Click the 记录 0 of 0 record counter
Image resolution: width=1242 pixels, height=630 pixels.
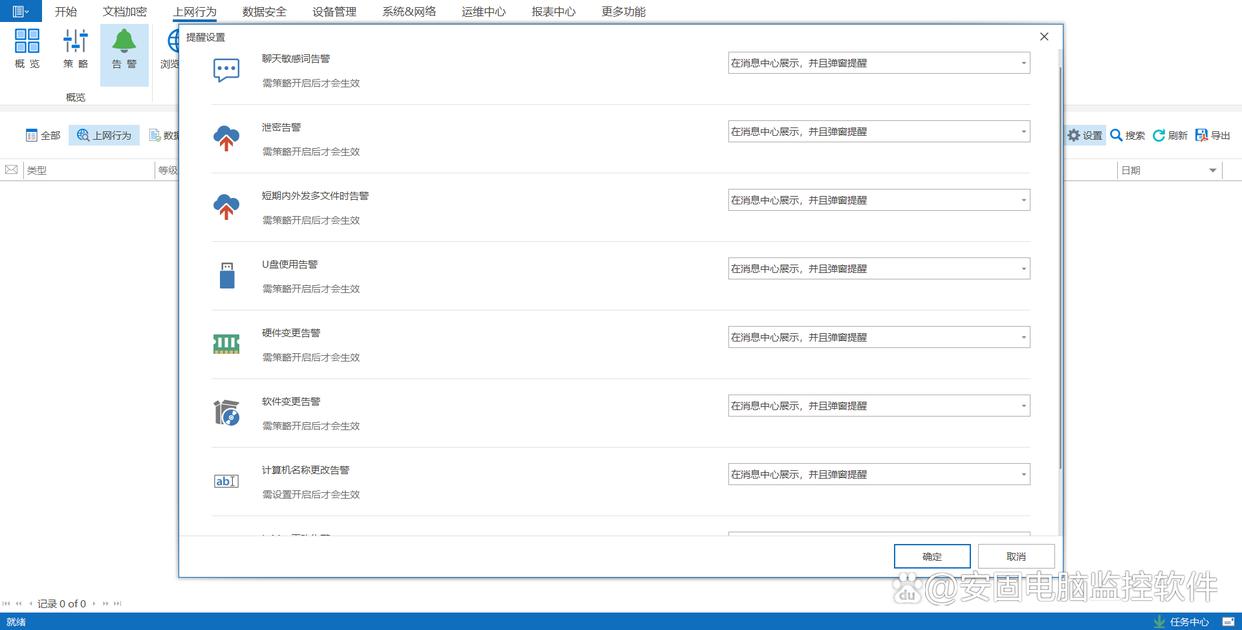(62, 604)
